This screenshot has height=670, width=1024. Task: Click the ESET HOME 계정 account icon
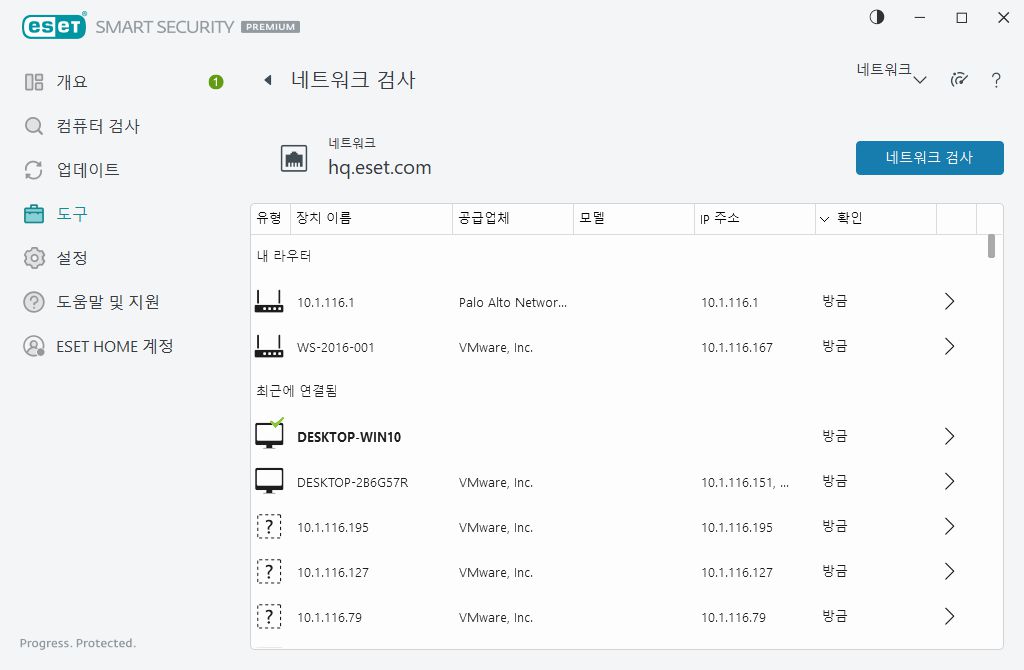pos(32,346)
